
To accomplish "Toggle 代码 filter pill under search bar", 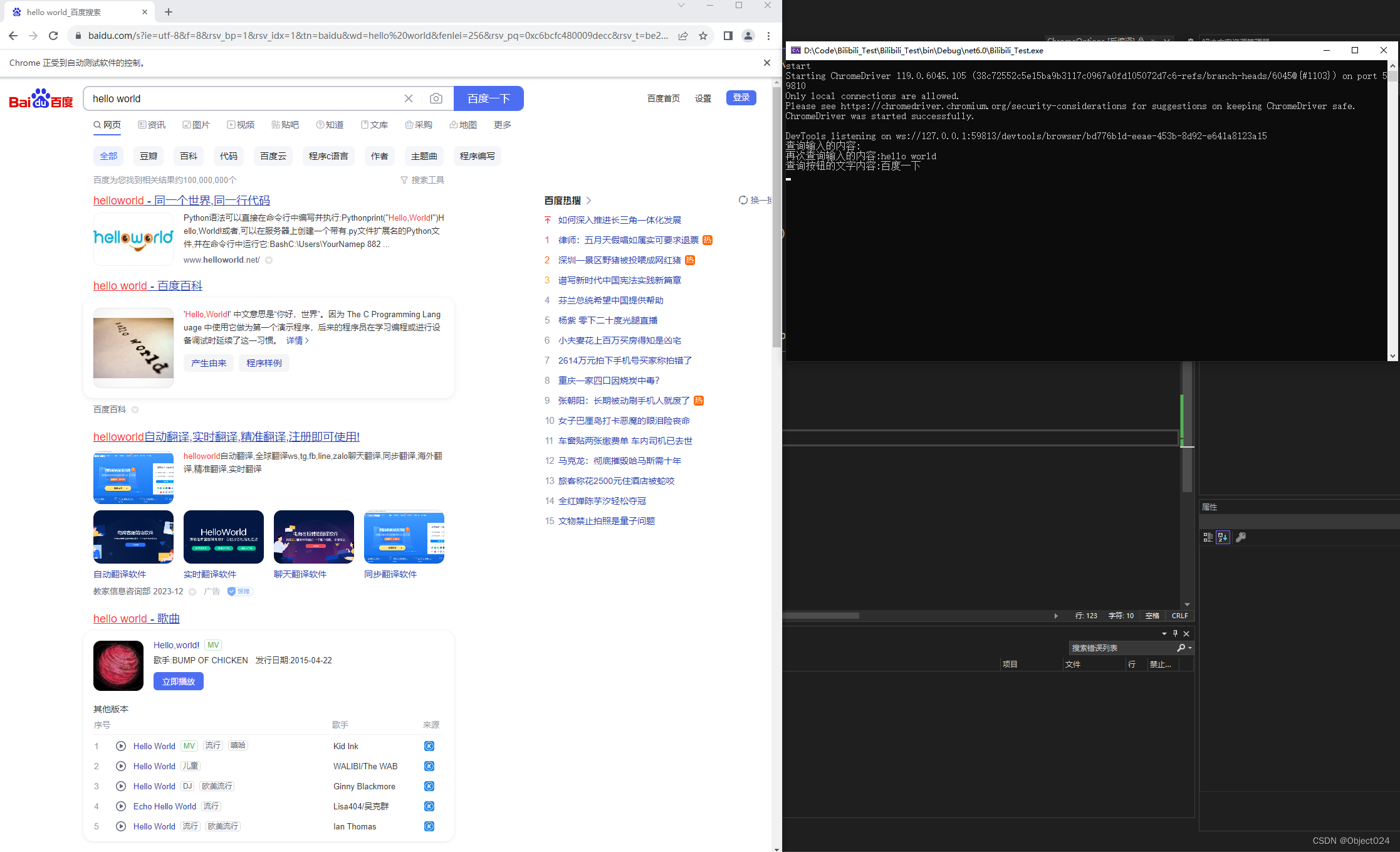I will [229, 156].
